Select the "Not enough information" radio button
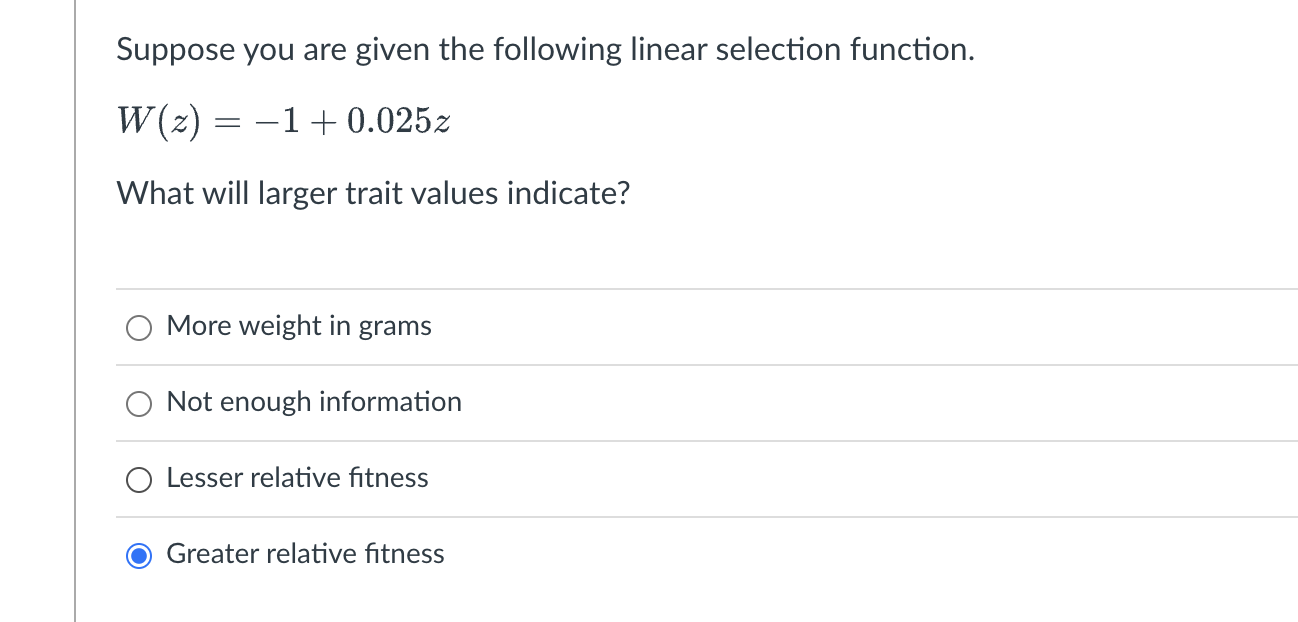This screenshot has width=1298, height=622. click(139, 403)
